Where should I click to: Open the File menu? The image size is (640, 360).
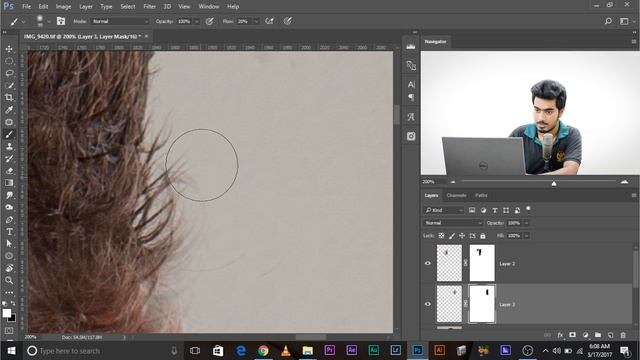tap(27, 7)
